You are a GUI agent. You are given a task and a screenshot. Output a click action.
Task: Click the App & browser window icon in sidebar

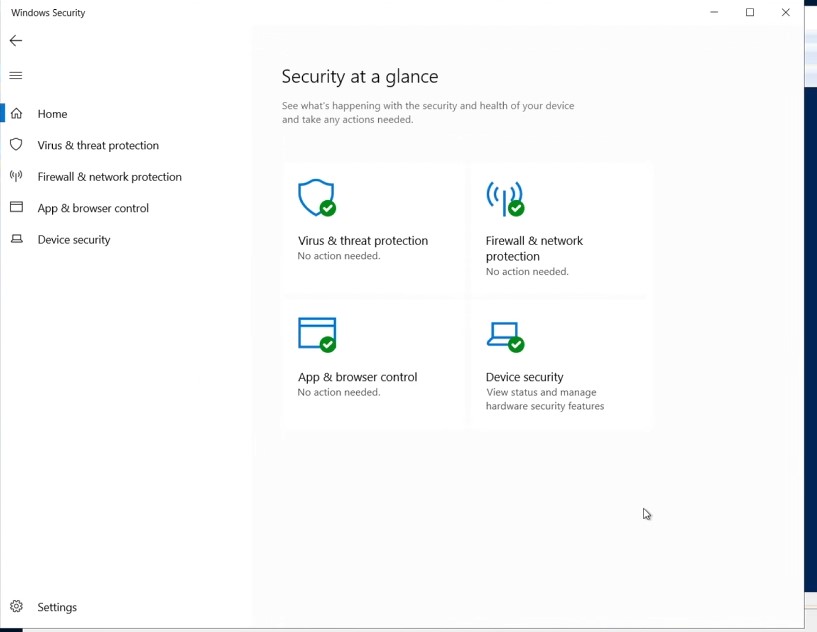[x=16, y=207]
